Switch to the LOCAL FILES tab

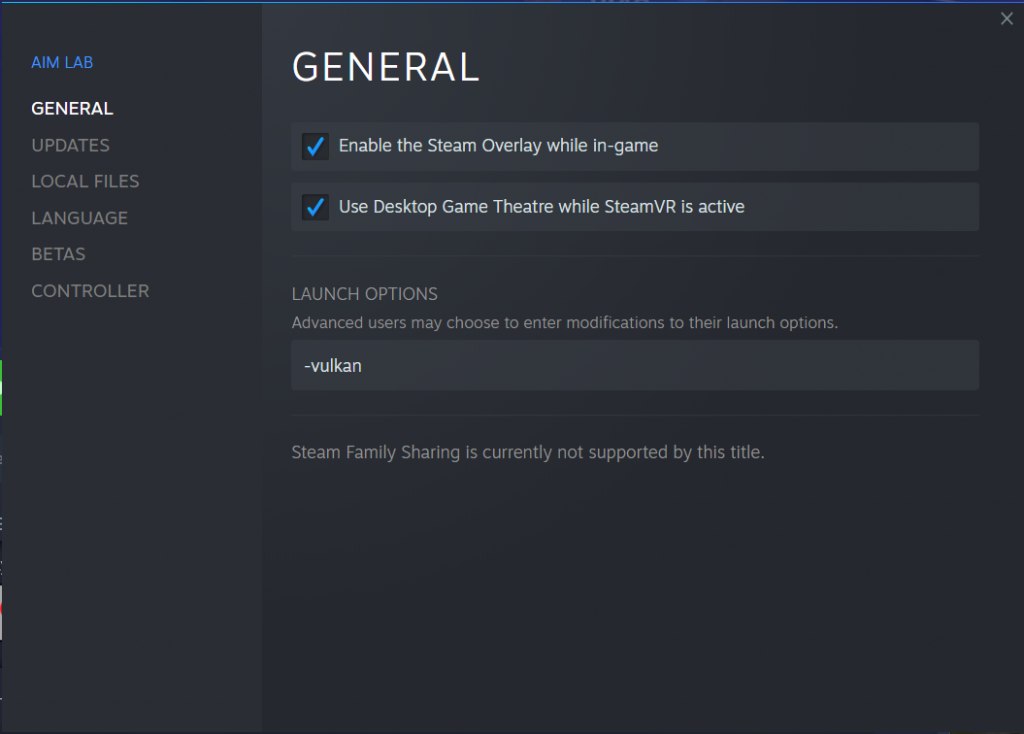point(85,181)
